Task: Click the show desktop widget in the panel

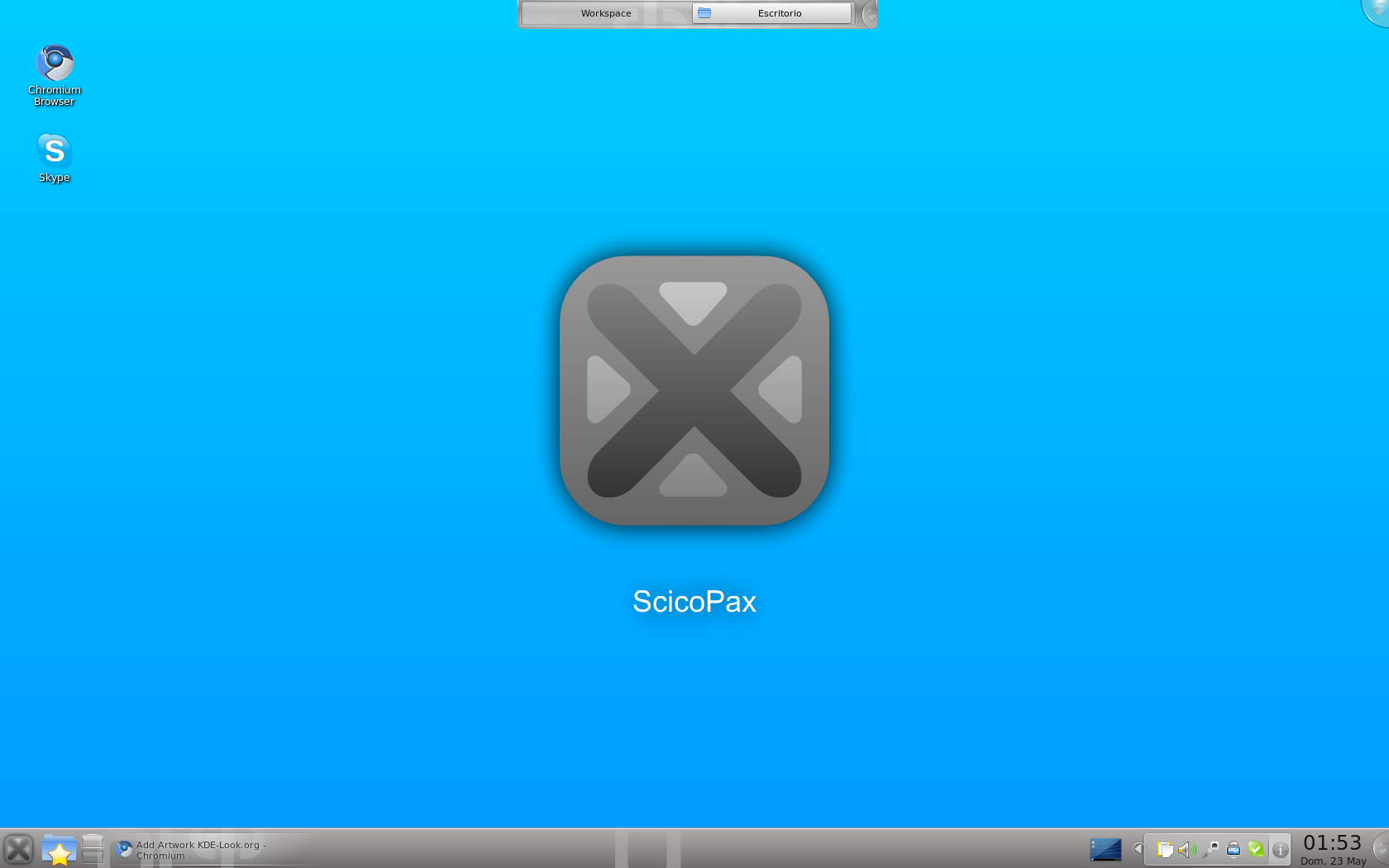Action: pos(1105,850)
